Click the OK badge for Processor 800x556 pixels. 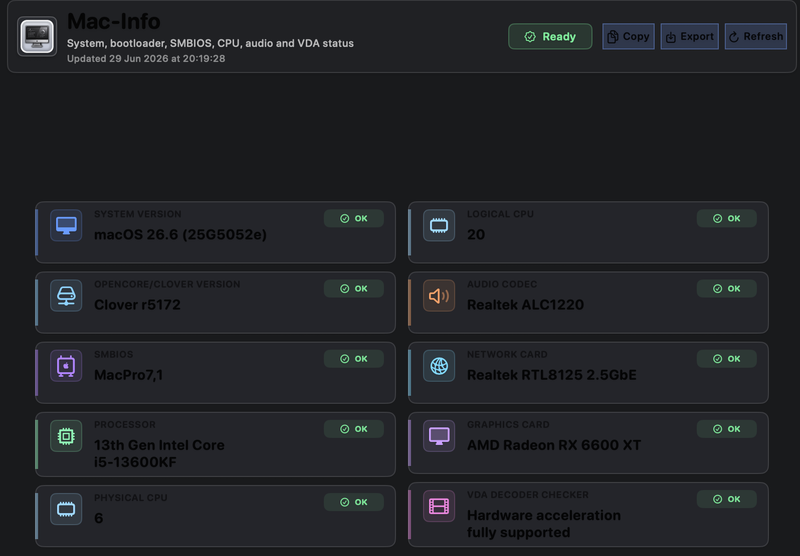[x=354, y=429]
